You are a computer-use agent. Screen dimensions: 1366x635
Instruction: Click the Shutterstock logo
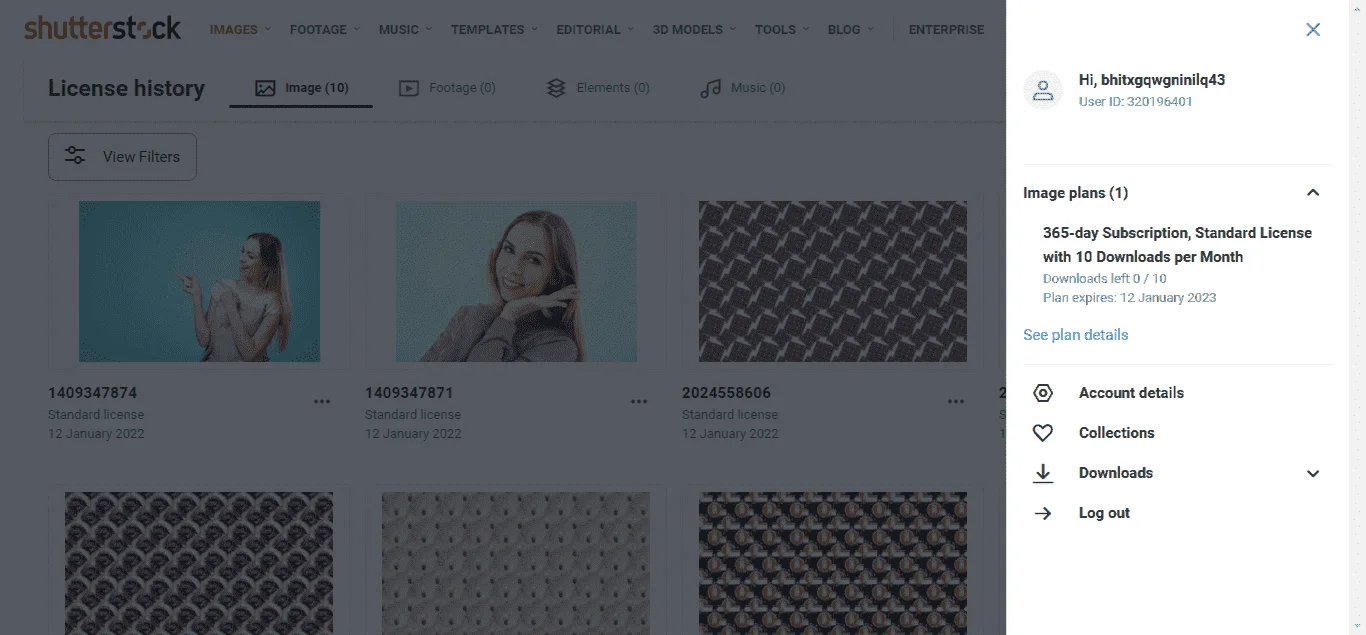103,28
